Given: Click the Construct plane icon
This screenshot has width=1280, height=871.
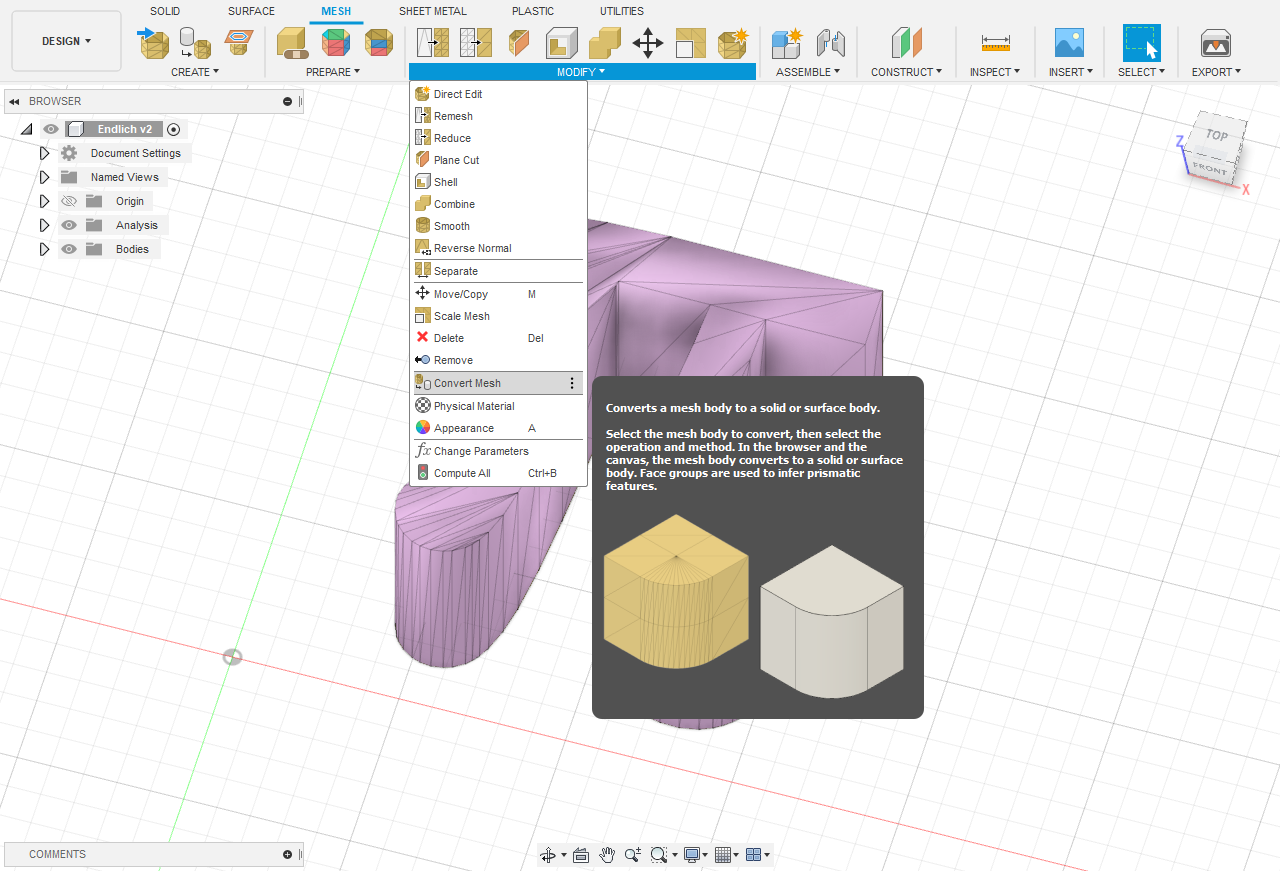Looking at the screenshot, I should point(906,43).
